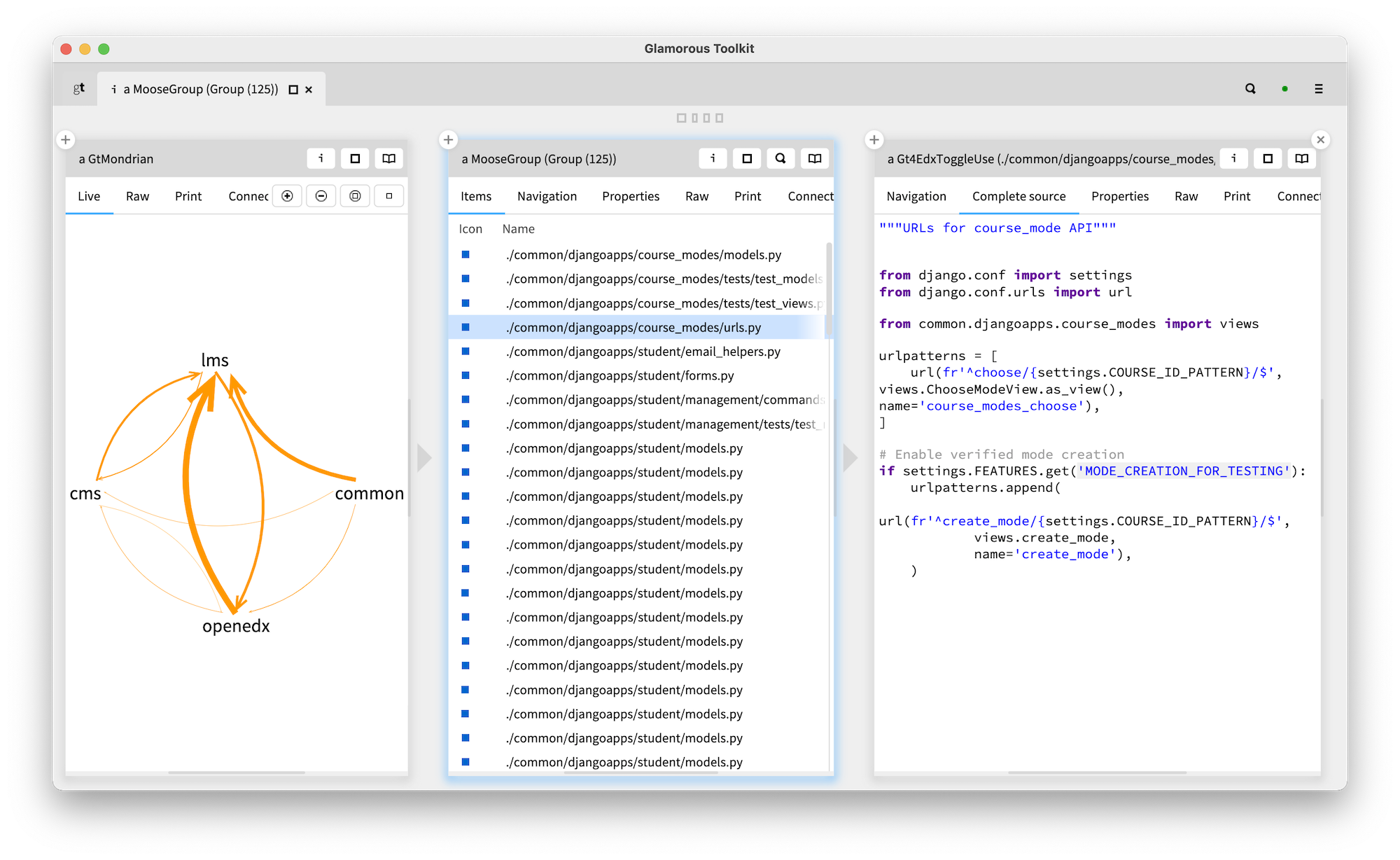1400x860 pixels.
Task: Select the cms node in the graph
Action: pos(85,494)
